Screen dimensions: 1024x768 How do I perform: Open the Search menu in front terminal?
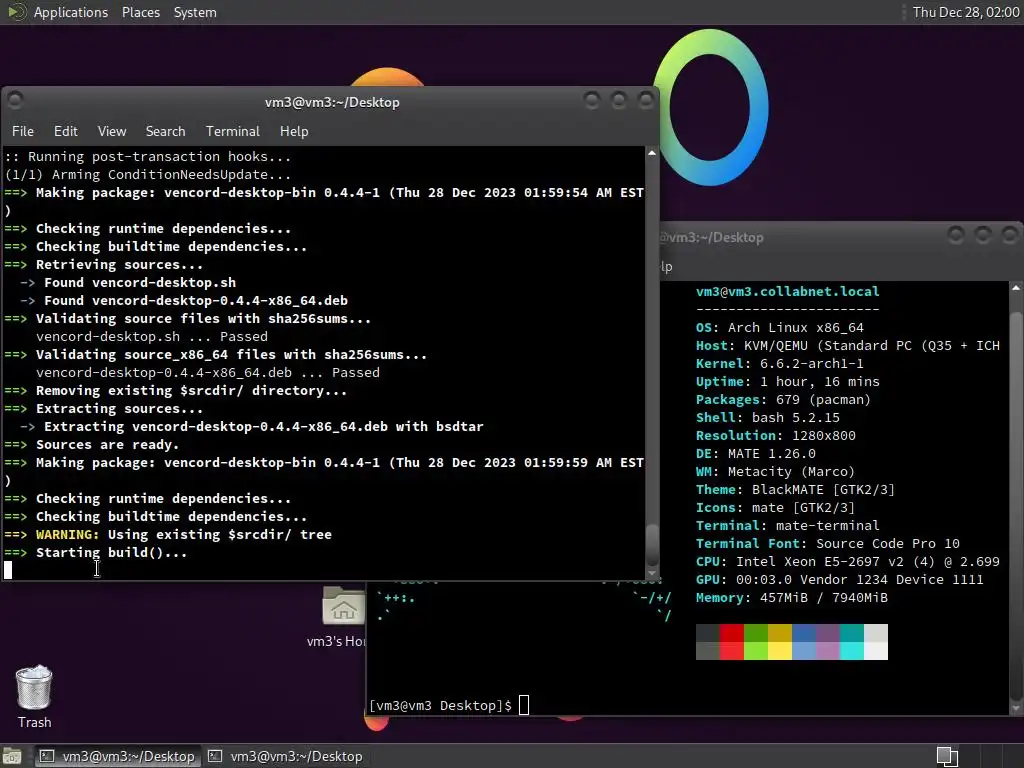(165, 131)
